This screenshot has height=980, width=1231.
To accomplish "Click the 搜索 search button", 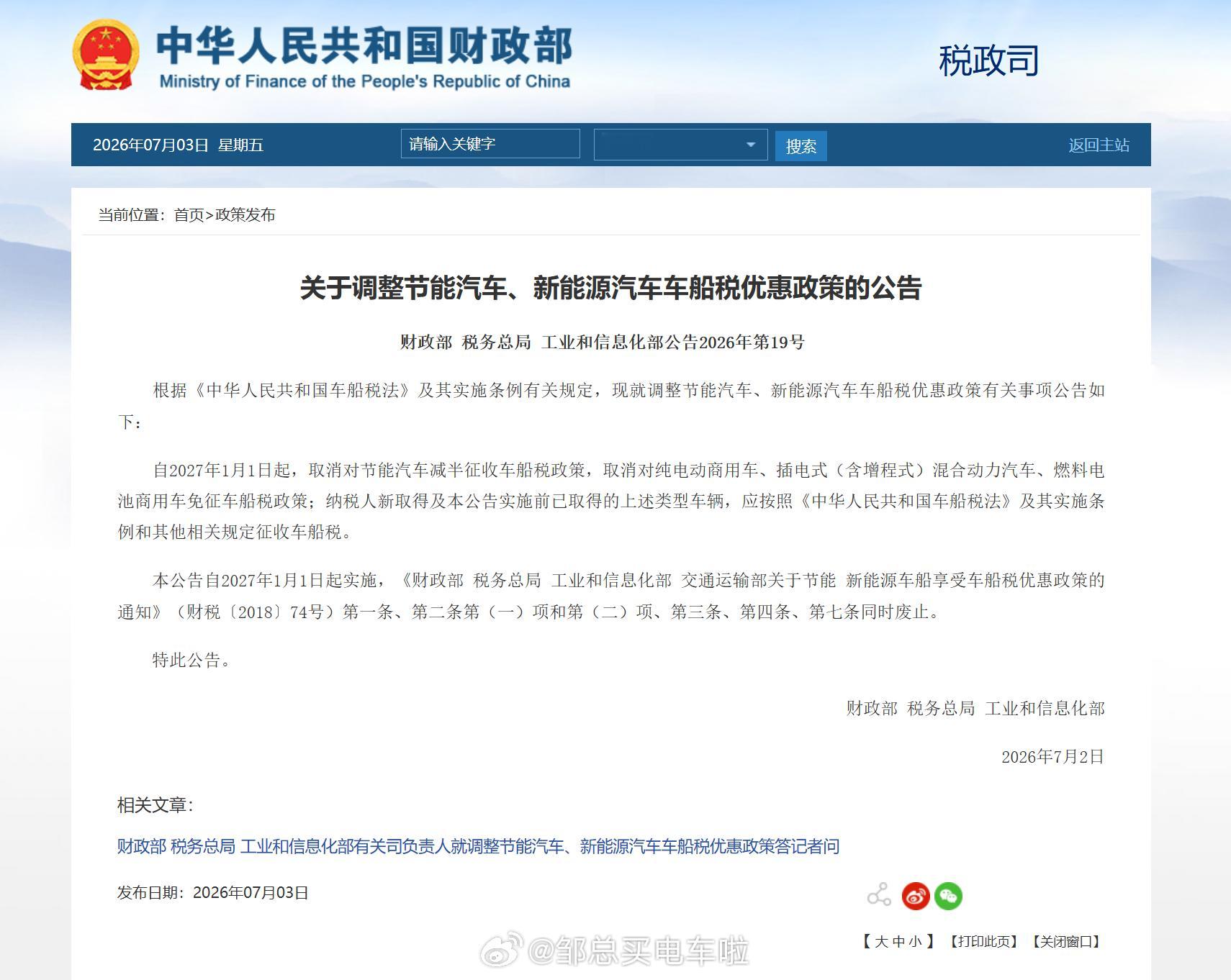I will 801,146.
